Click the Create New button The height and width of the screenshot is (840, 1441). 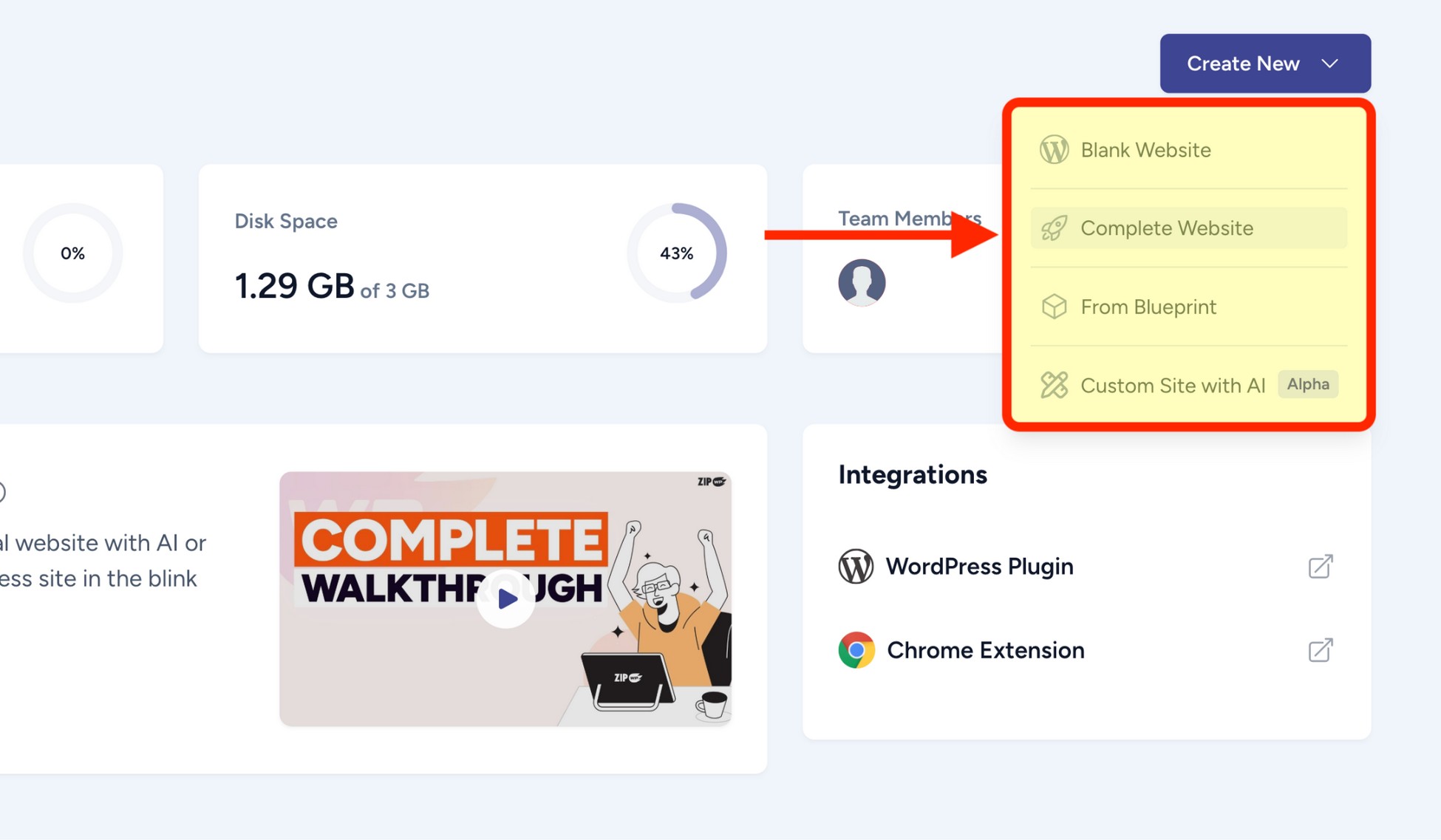tap(1243, 64)
